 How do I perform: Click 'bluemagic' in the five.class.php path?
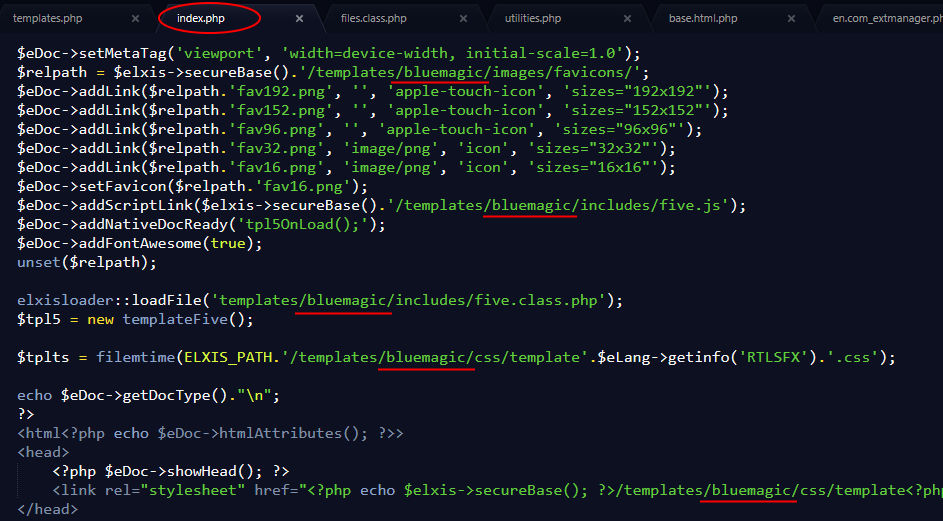tap(346, 300)
